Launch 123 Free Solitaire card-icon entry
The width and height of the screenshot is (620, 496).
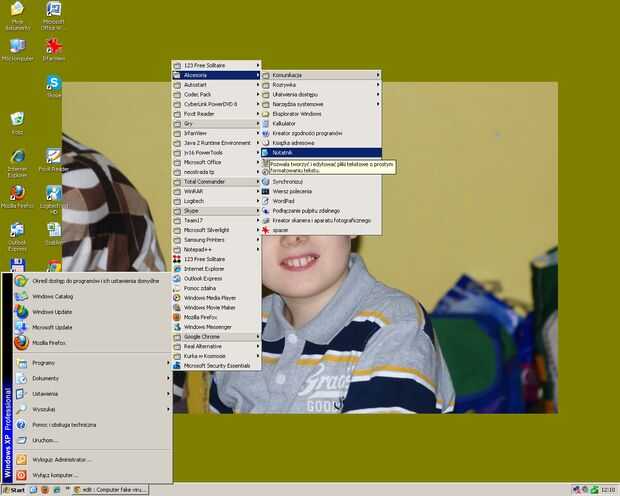coord(217,259)
